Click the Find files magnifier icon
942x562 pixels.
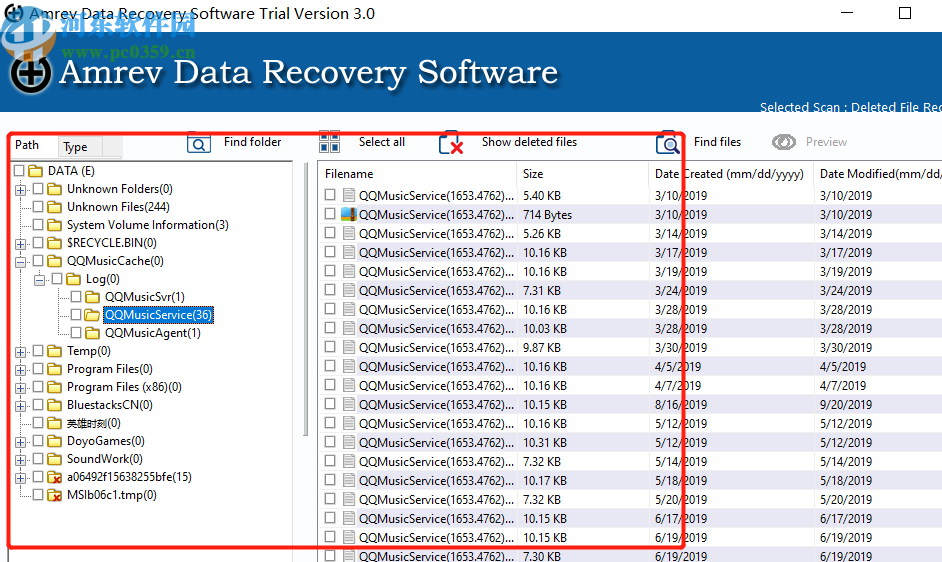(x=667, y=144)
